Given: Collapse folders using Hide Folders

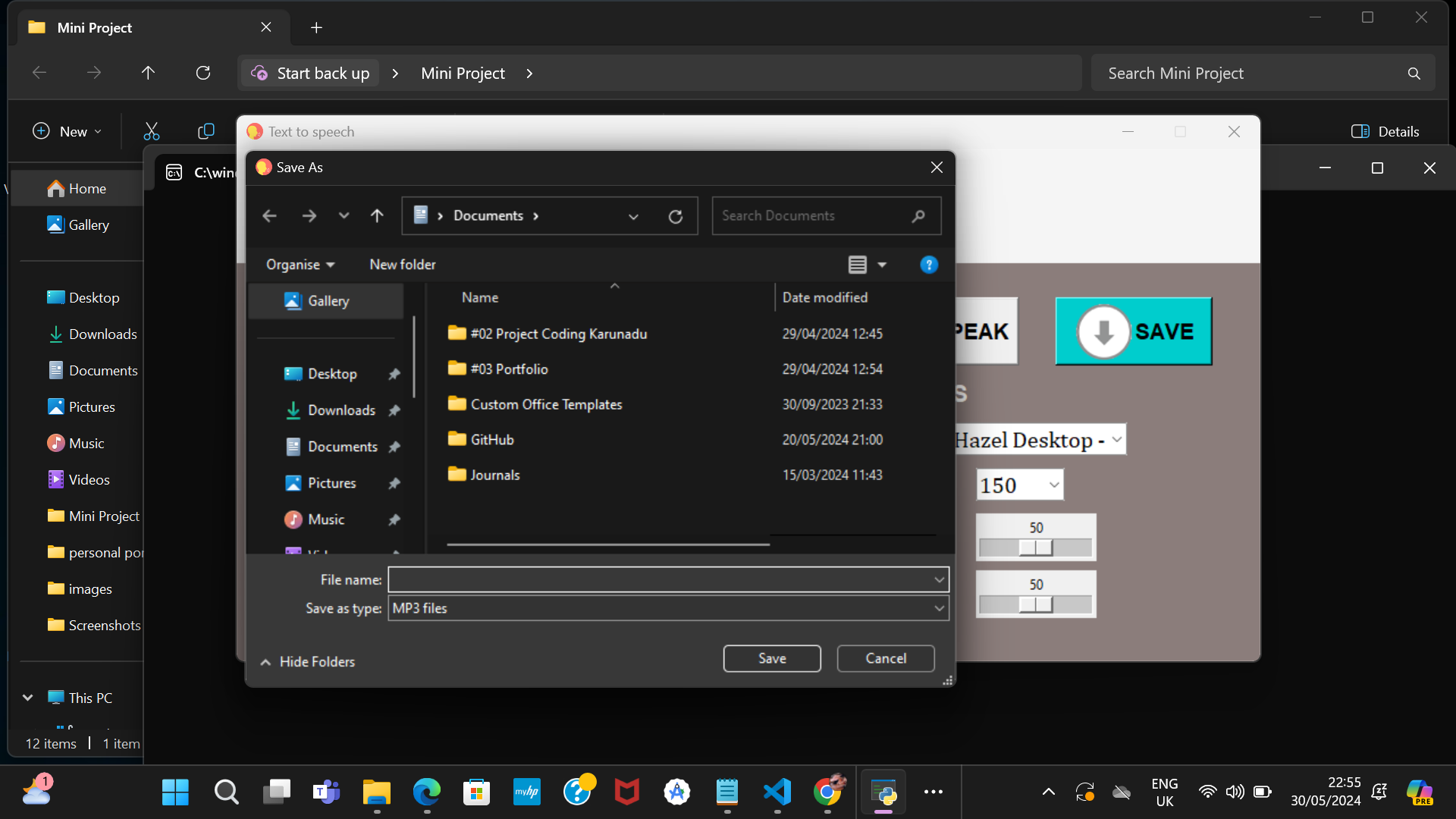Looking at the screenshot, I should click(308, 662).
